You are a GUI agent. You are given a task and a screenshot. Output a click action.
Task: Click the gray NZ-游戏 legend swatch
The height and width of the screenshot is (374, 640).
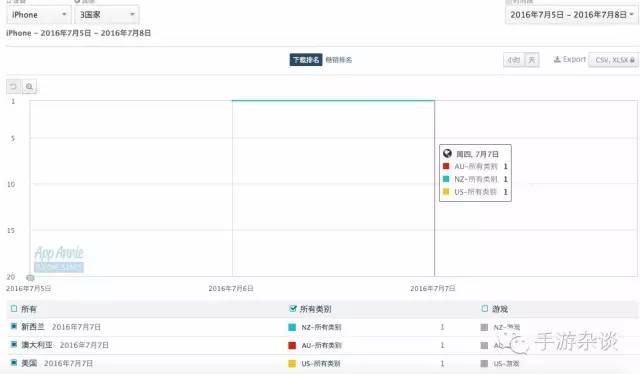point(484,327)
